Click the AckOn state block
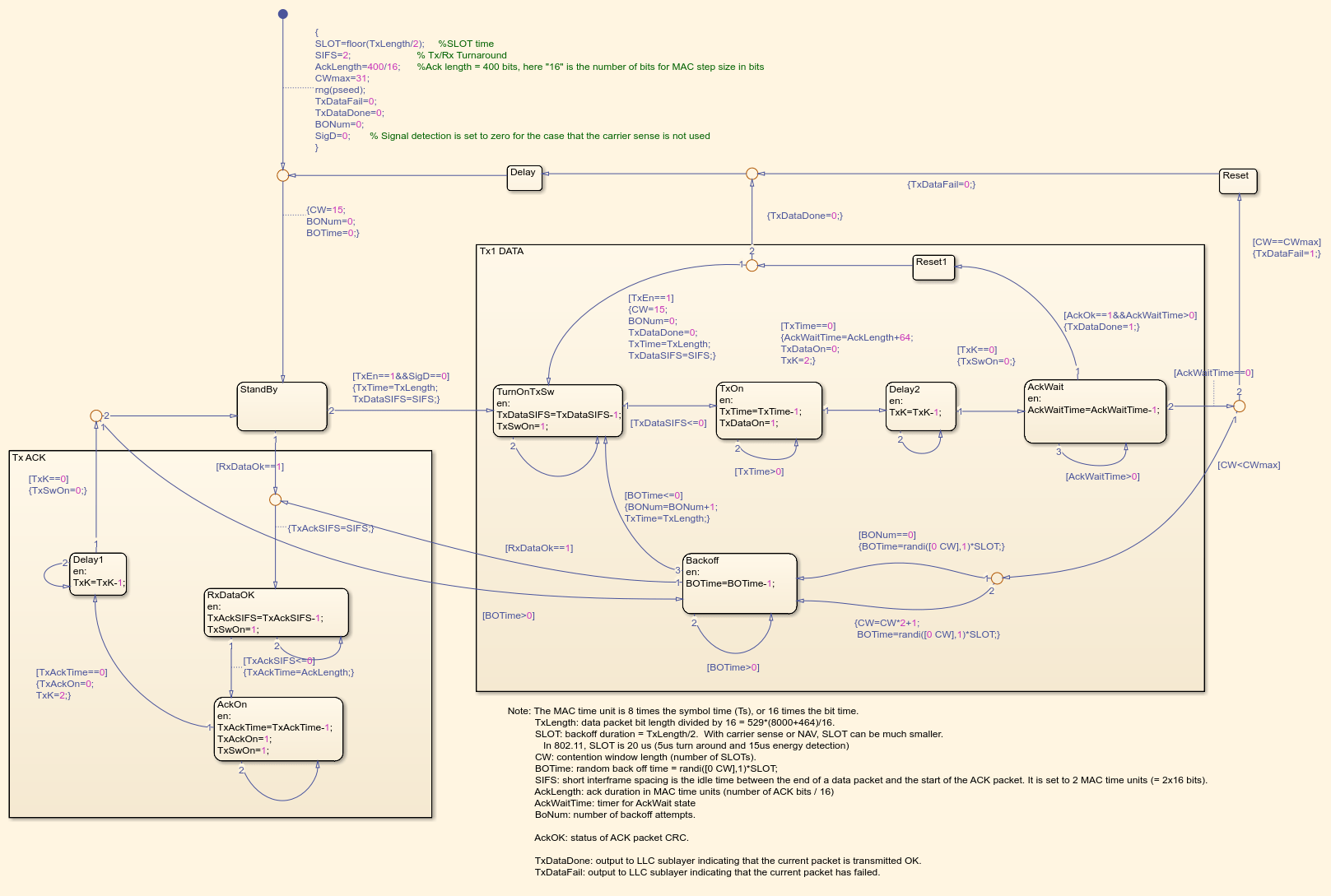 click(278, 729)
